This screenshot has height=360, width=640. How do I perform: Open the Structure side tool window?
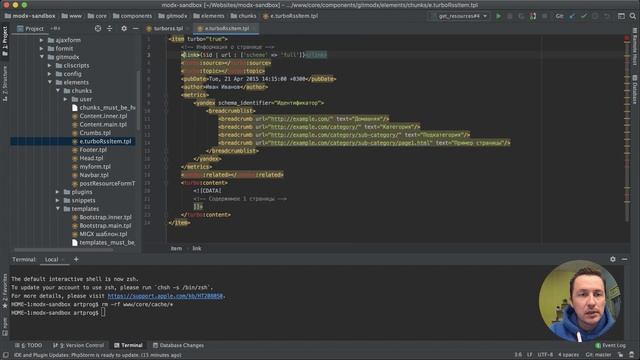(5, 84)
